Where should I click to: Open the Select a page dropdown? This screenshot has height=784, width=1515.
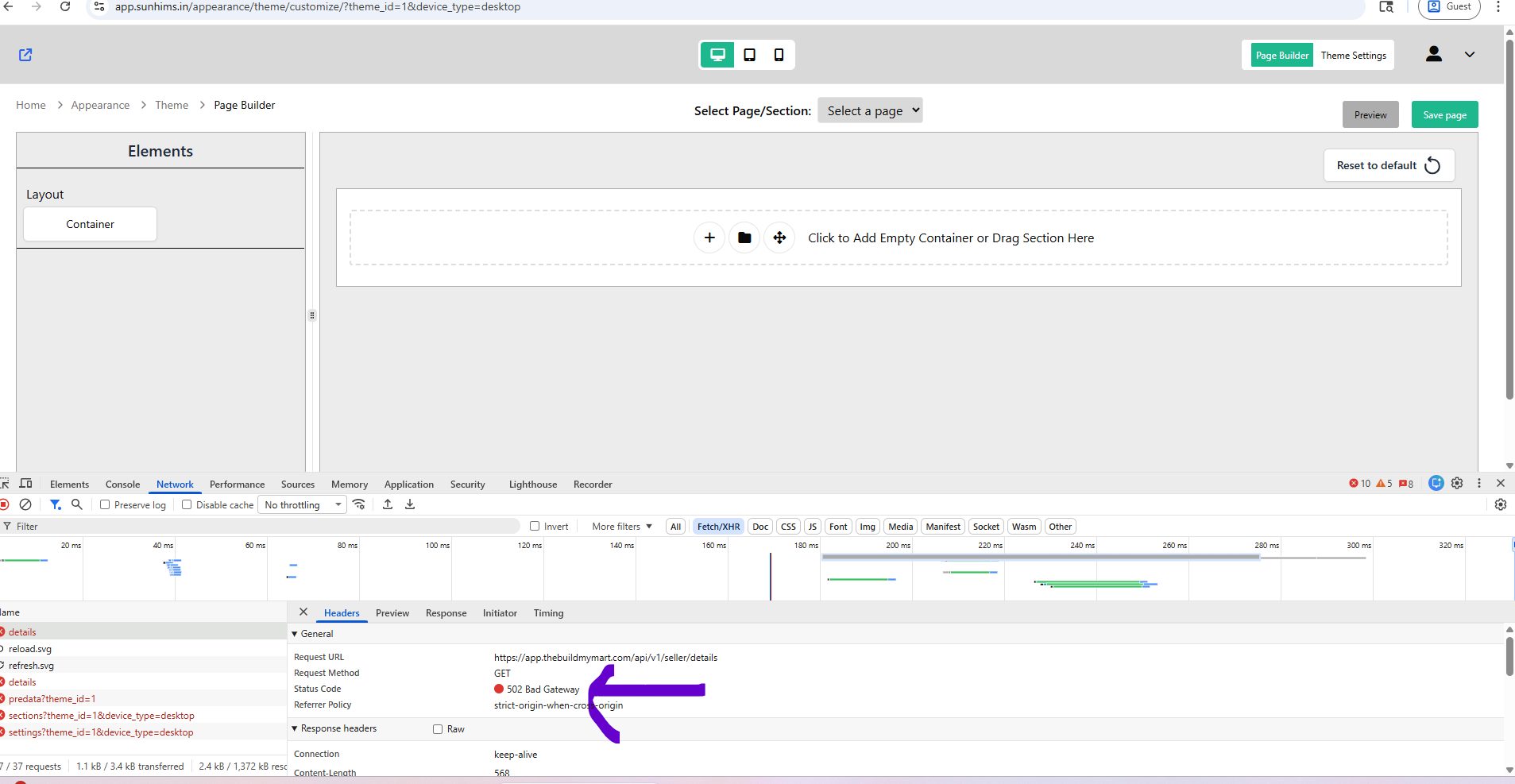(870, 110)
